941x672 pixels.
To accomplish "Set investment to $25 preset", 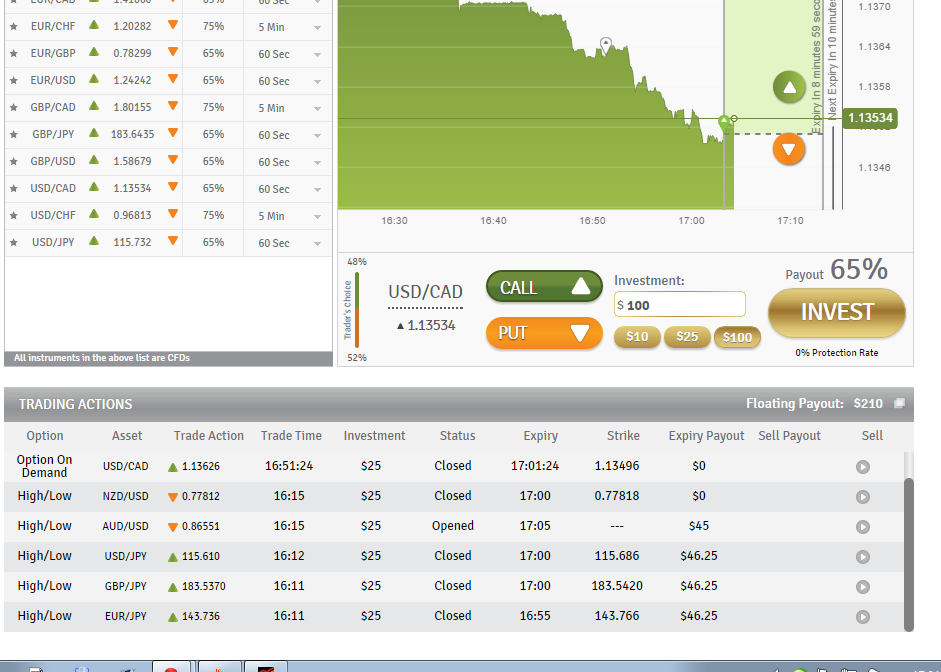I will (x=687, y=337).
